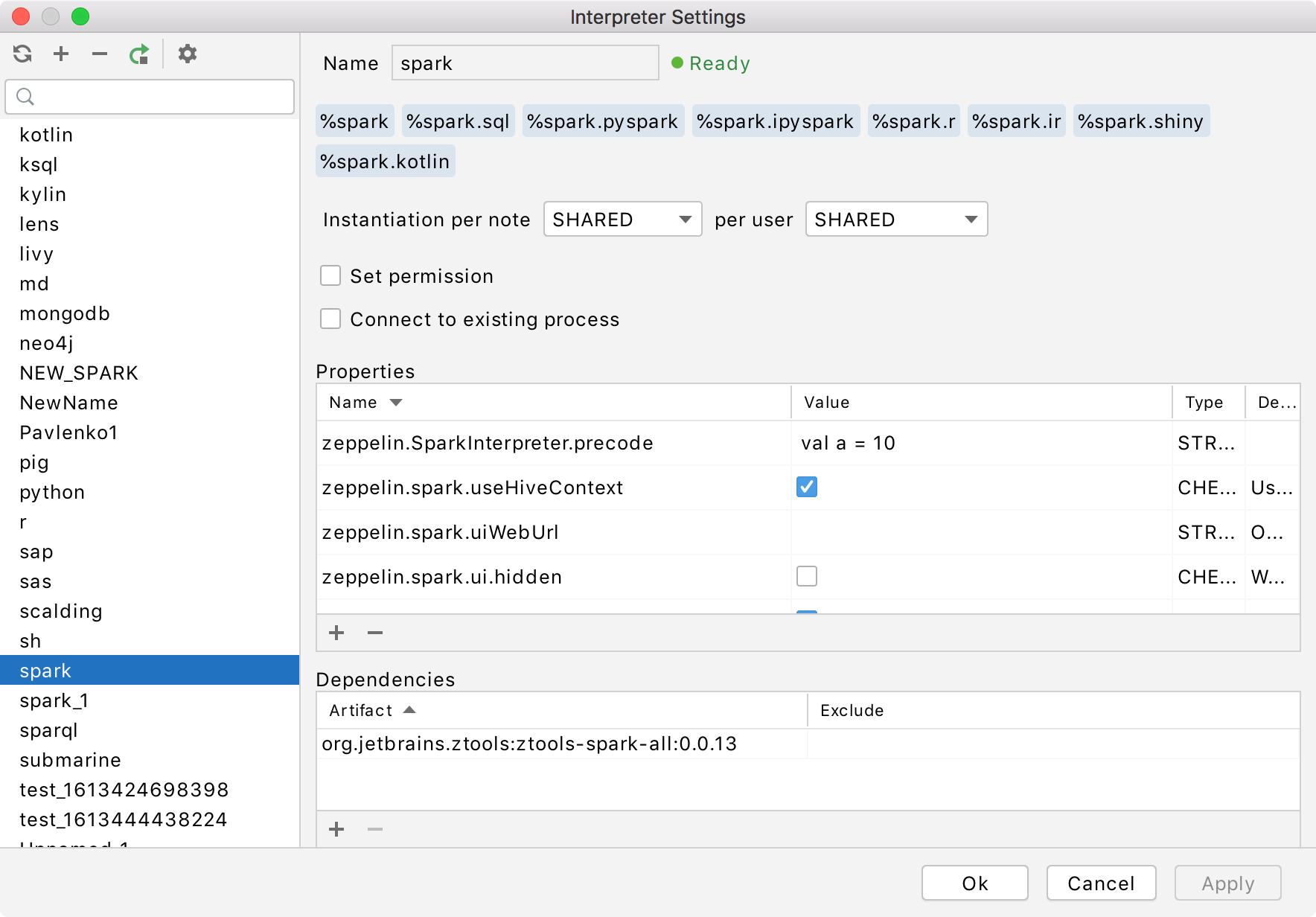Add a new interpreter
Viewport: 1316px width, 917px height.
(60, 54)
